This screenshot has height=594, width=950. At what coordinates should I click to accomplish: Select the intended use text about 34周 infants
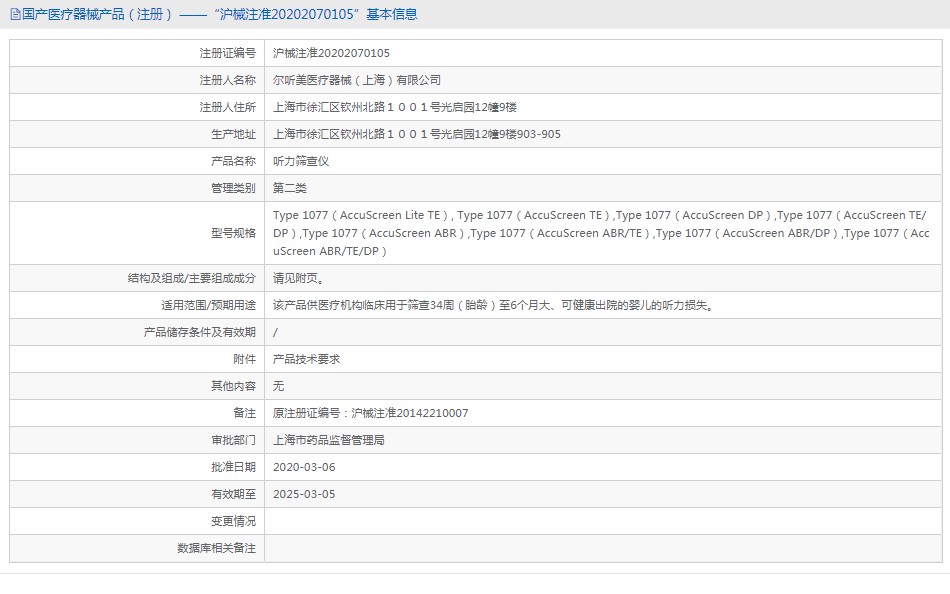(494, 305)
